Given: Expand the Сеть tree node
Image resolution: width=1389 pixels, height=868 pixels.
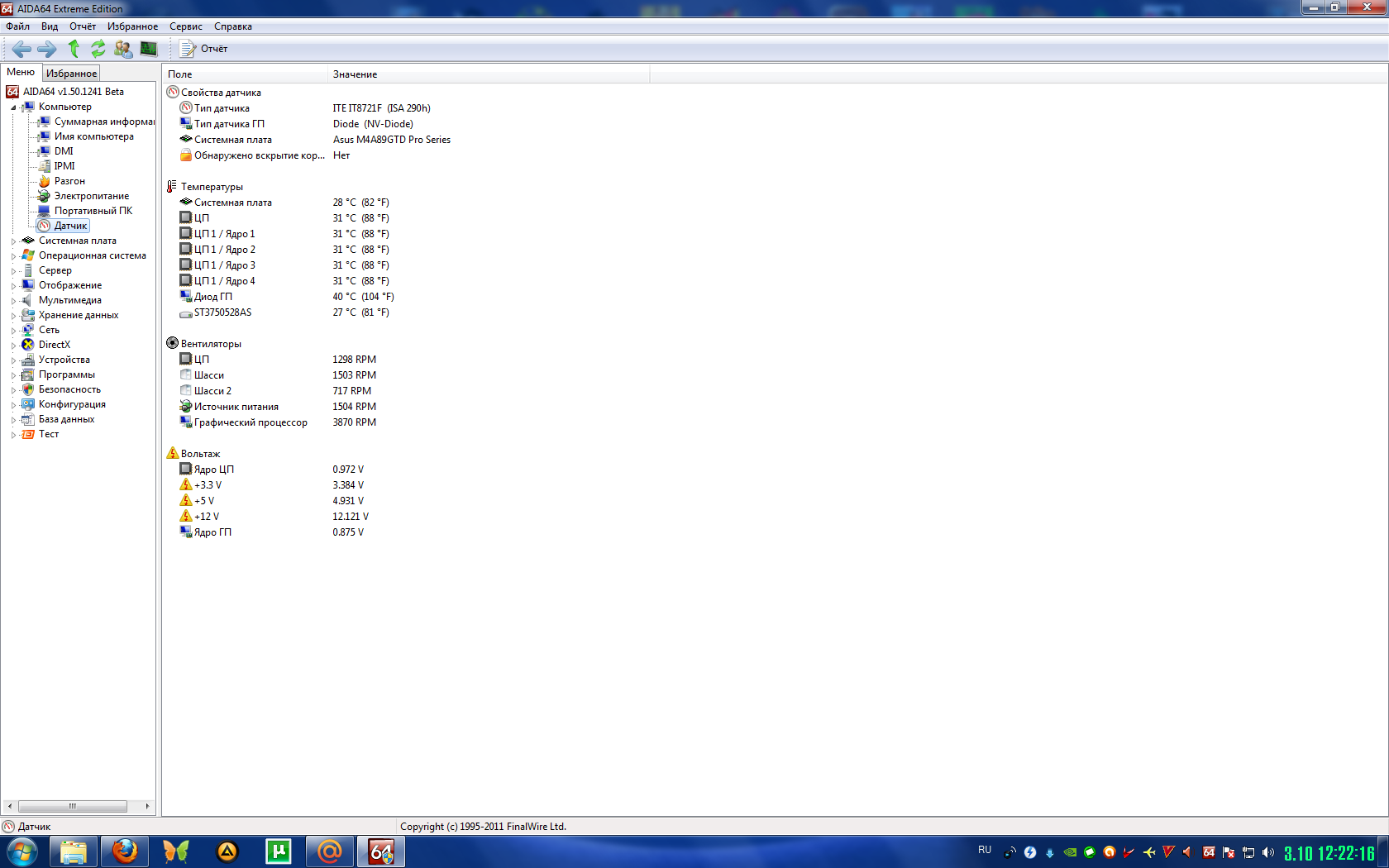Looking at the screenshot, I should click(13, 331).
